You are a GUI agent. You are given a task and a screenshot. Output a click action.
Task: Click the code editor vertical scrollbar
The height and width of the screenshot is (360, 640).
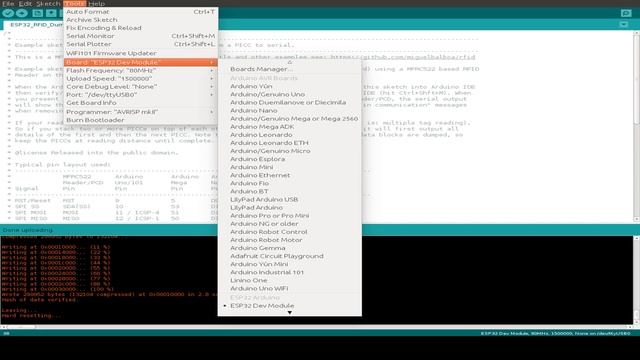[636, 127]
